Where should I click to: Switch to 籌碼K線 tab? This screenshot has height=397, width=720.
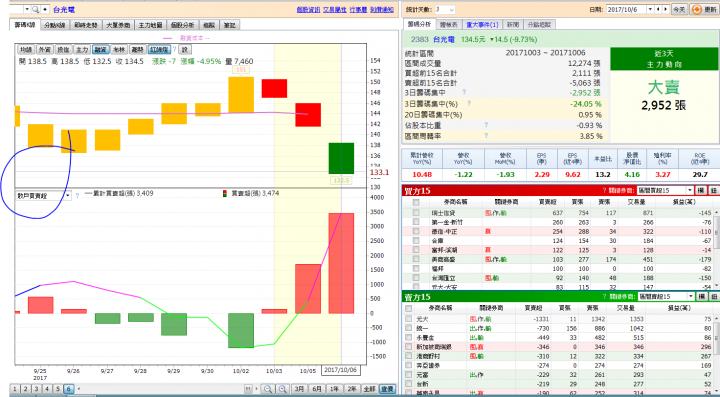click(x=24, y=25)
